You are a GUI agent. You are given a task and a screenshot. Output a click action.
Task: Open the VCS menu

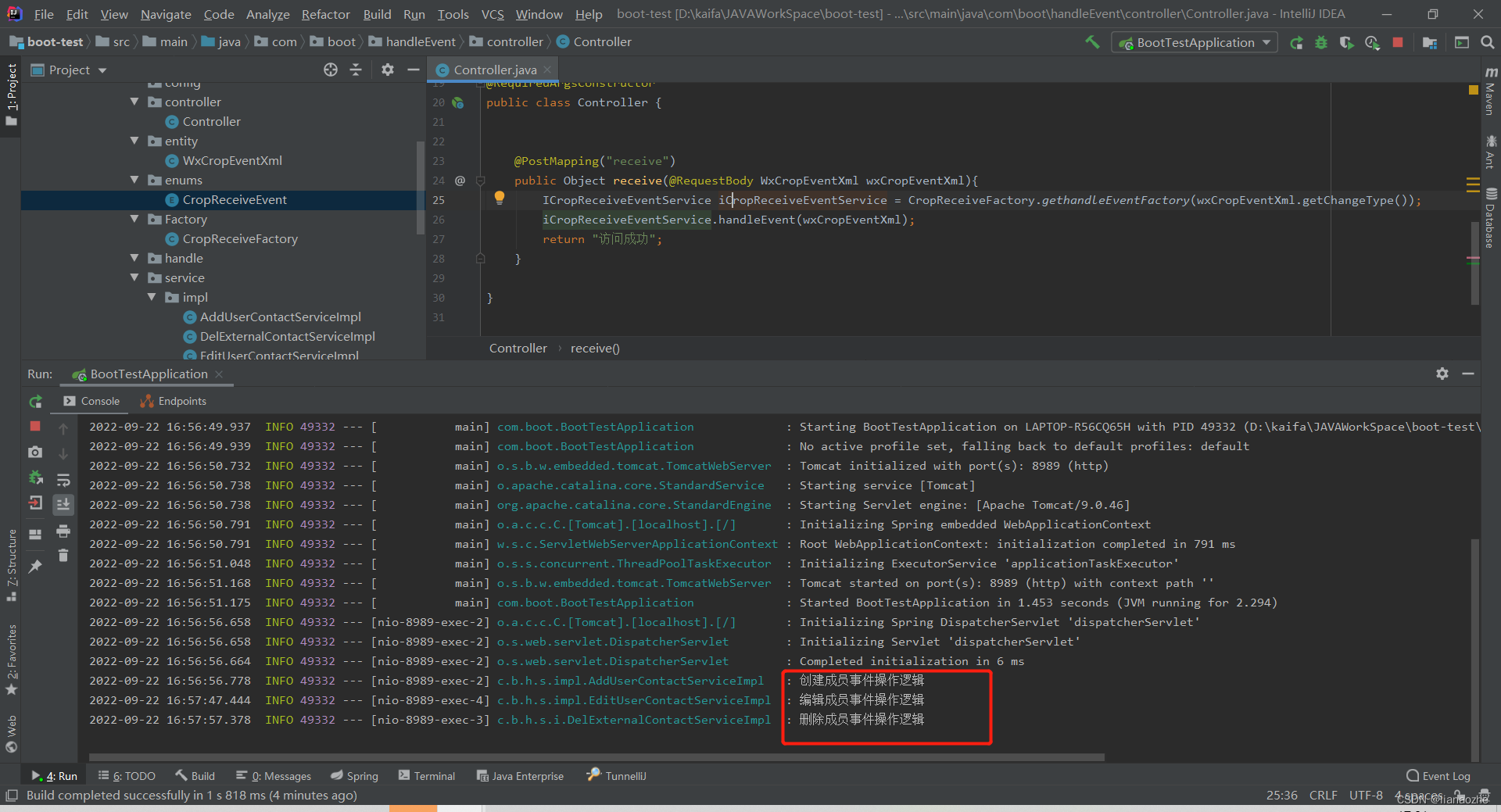(493, 14)
